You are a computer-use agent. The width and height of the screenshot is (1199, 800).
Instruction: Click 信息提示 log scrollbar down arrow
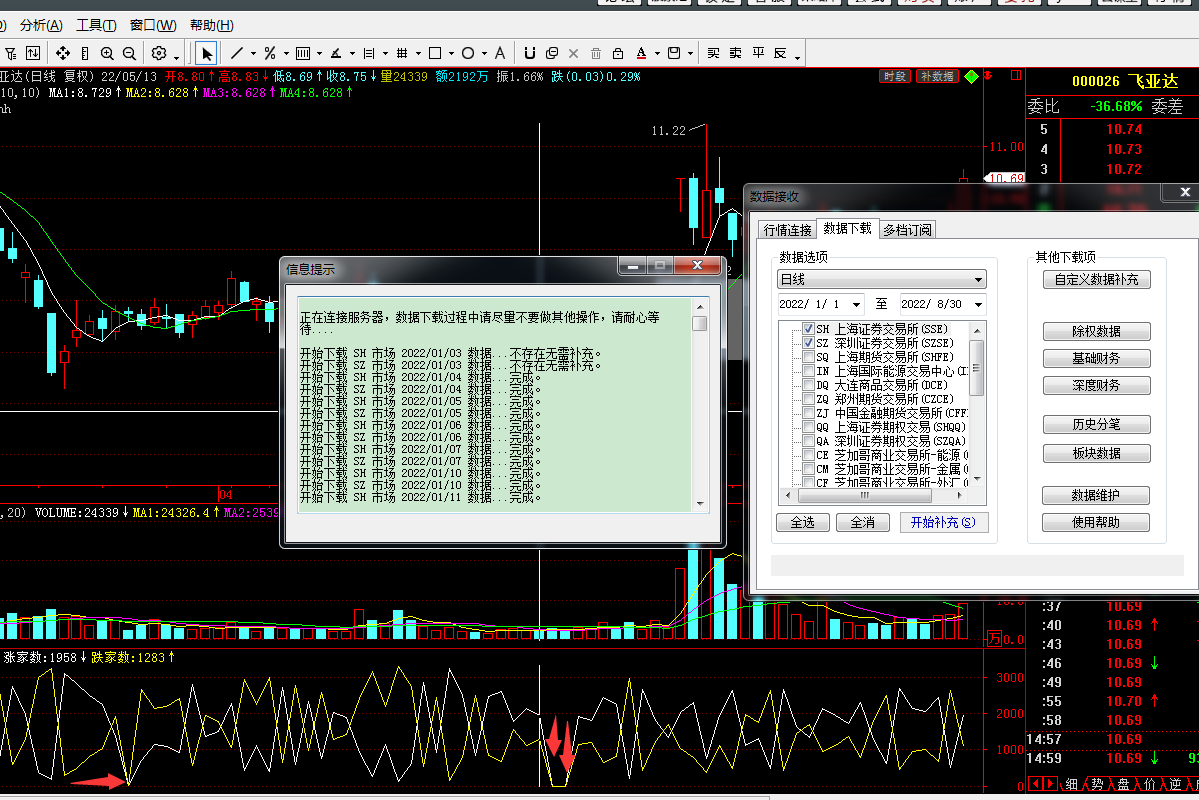pyautogui.click(x=700, y=503)
